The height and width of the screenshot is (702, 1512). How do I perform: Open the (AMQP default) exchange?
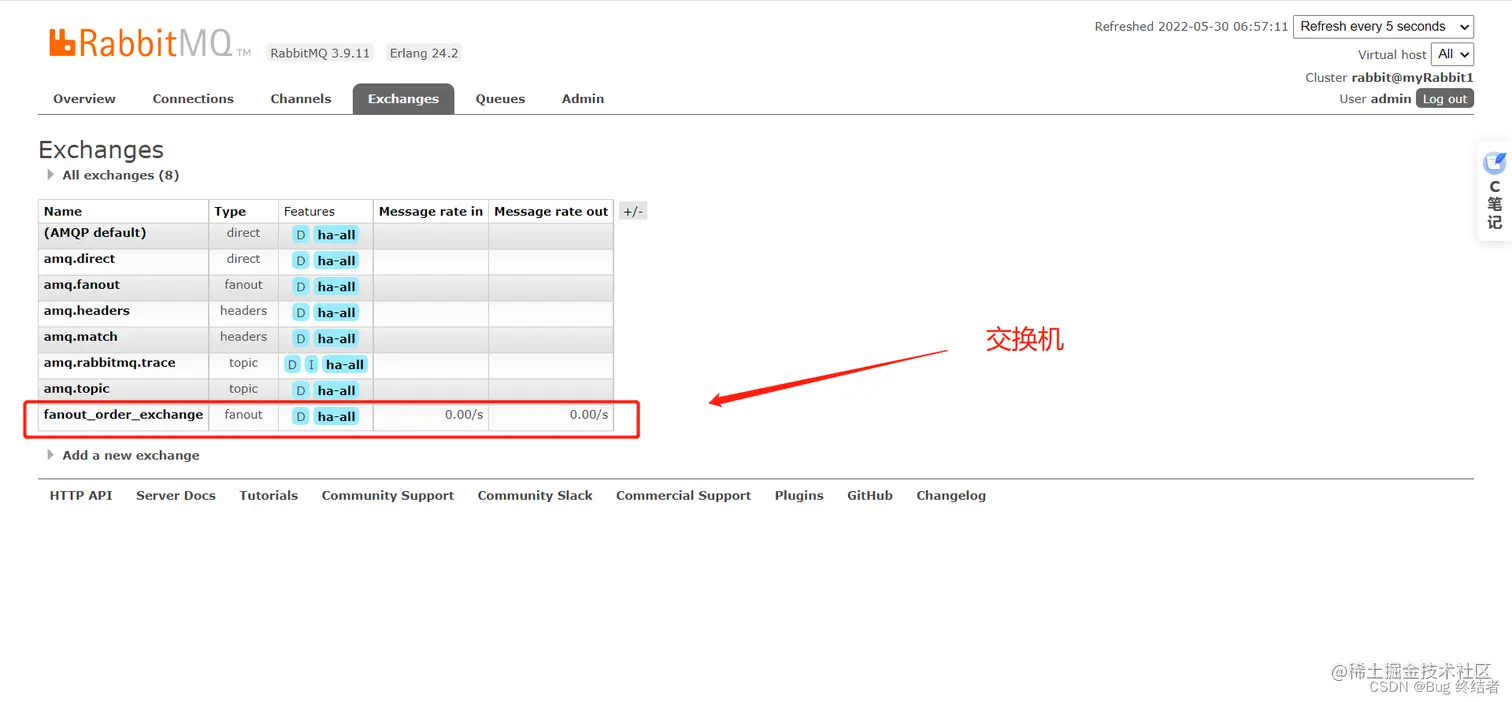click(x=95, y=233)
